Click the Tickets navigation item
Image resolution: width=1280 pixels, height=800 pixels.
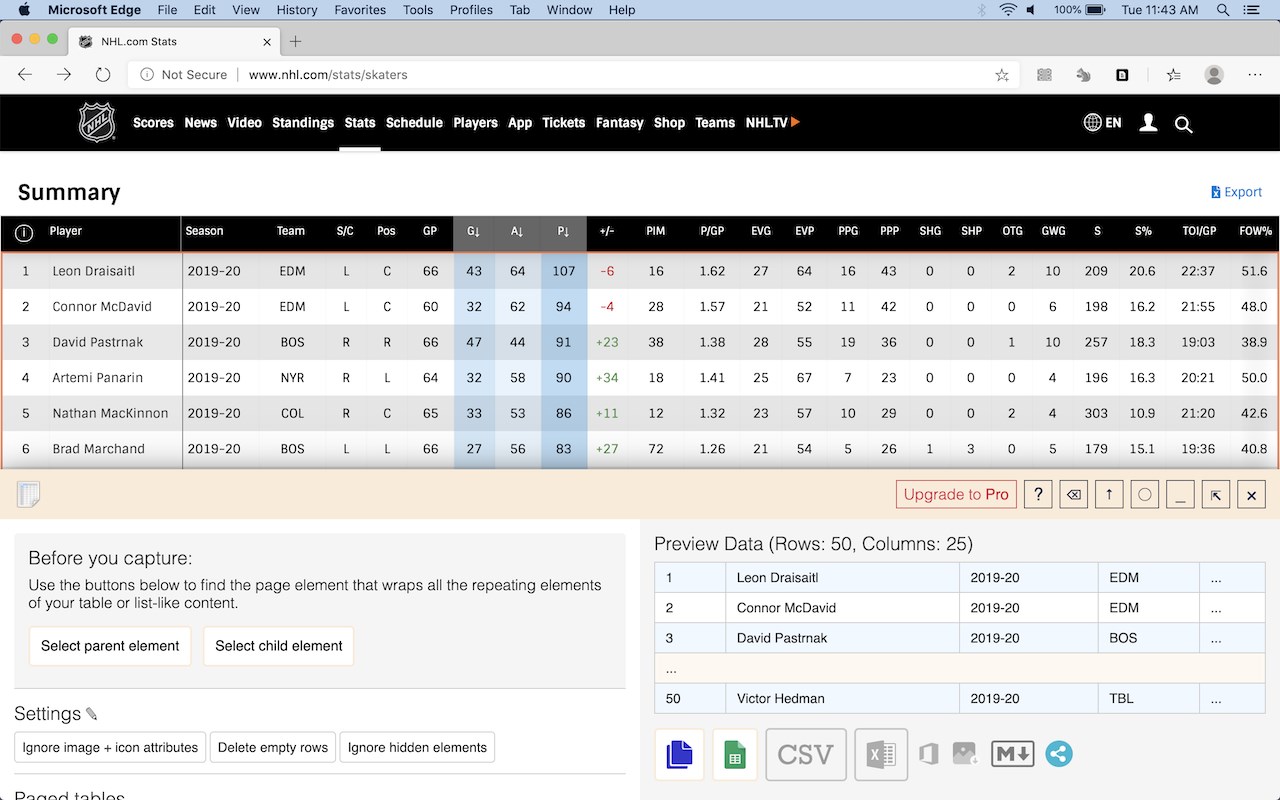click(564, 123)
